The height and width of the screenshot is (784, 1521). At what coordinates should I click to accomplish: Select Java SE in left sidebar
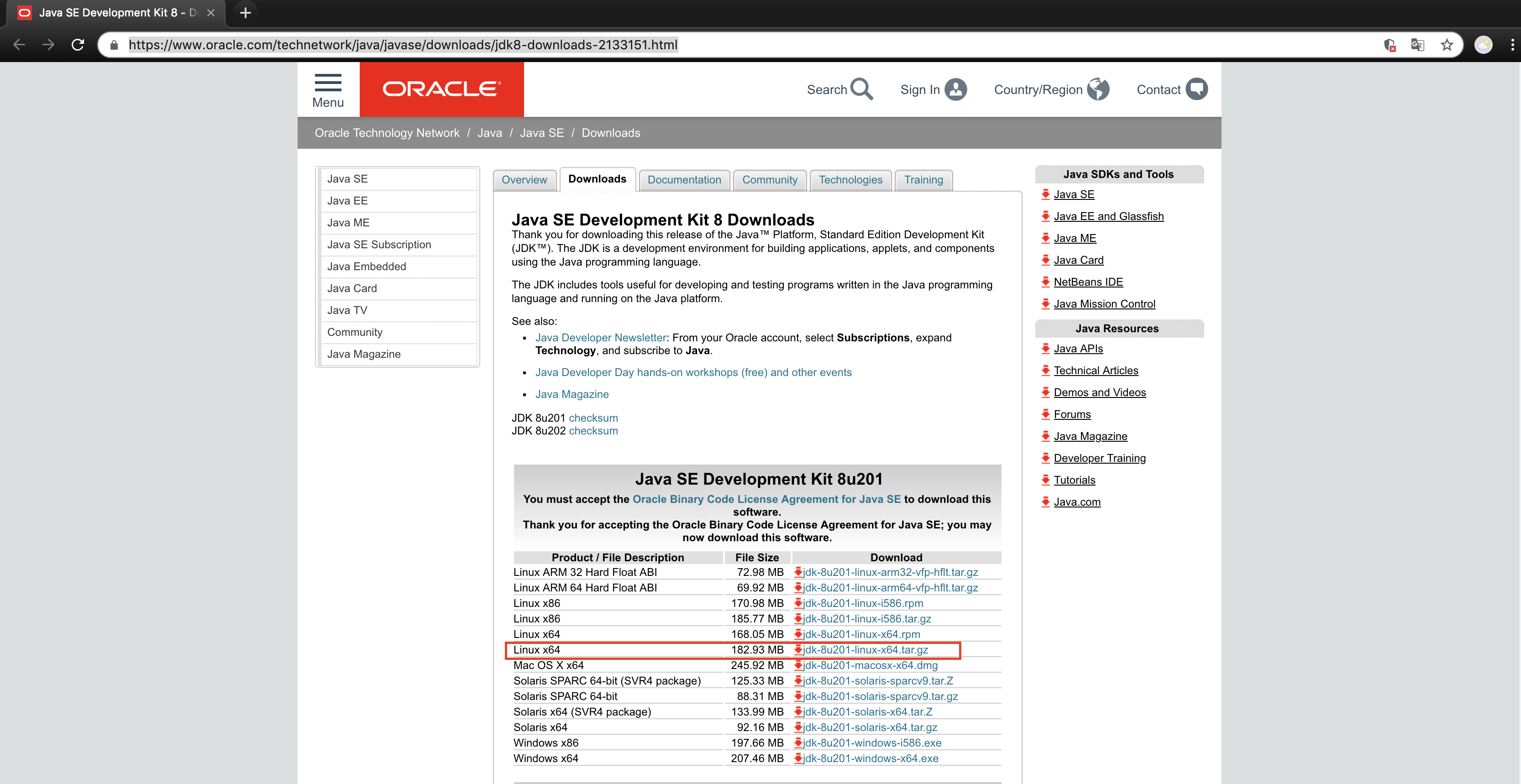click(399, 179)
